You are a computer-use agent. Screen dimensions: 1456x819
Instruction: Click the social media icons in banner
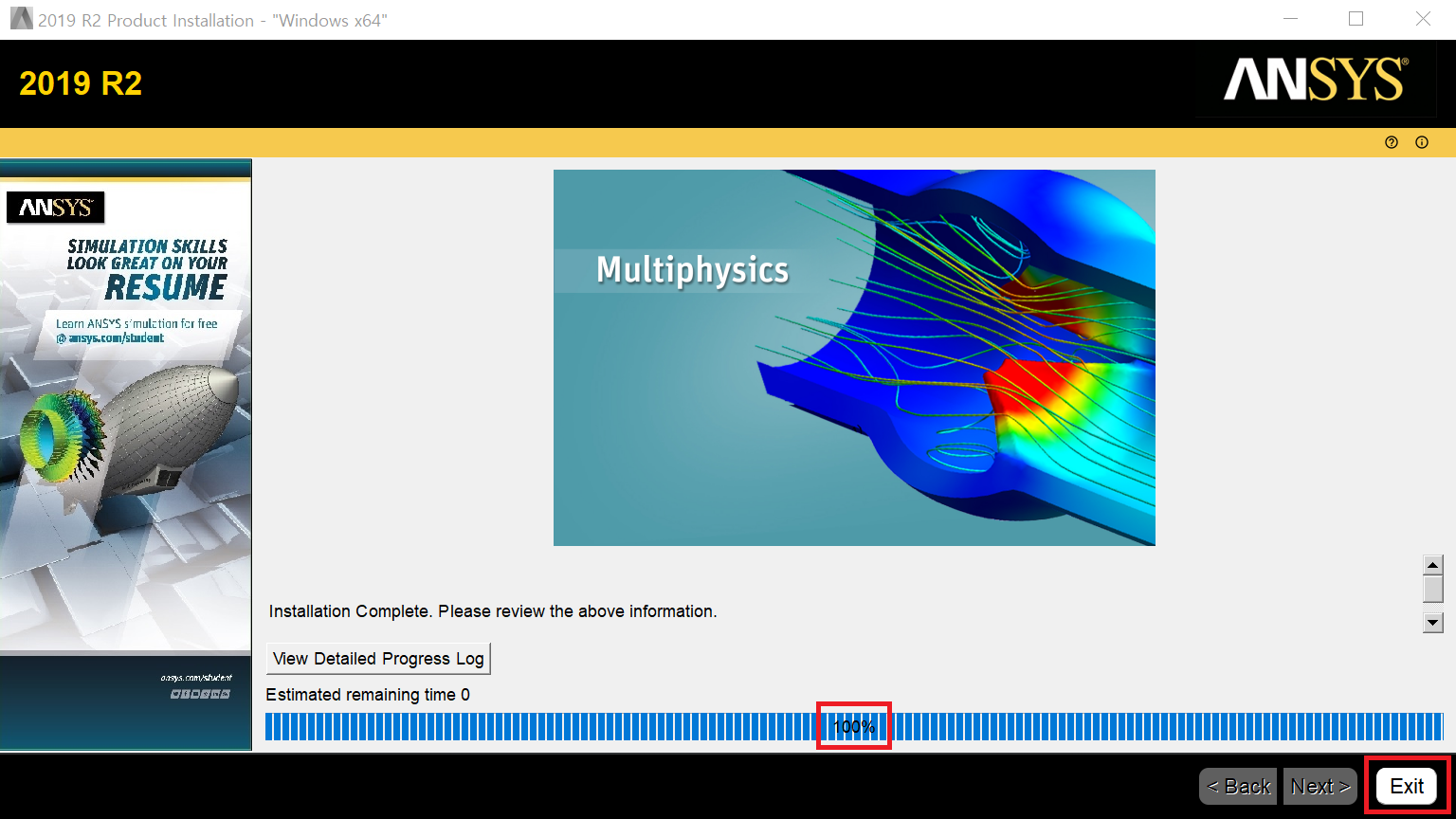pyautogui.click(x=200, y=694)
